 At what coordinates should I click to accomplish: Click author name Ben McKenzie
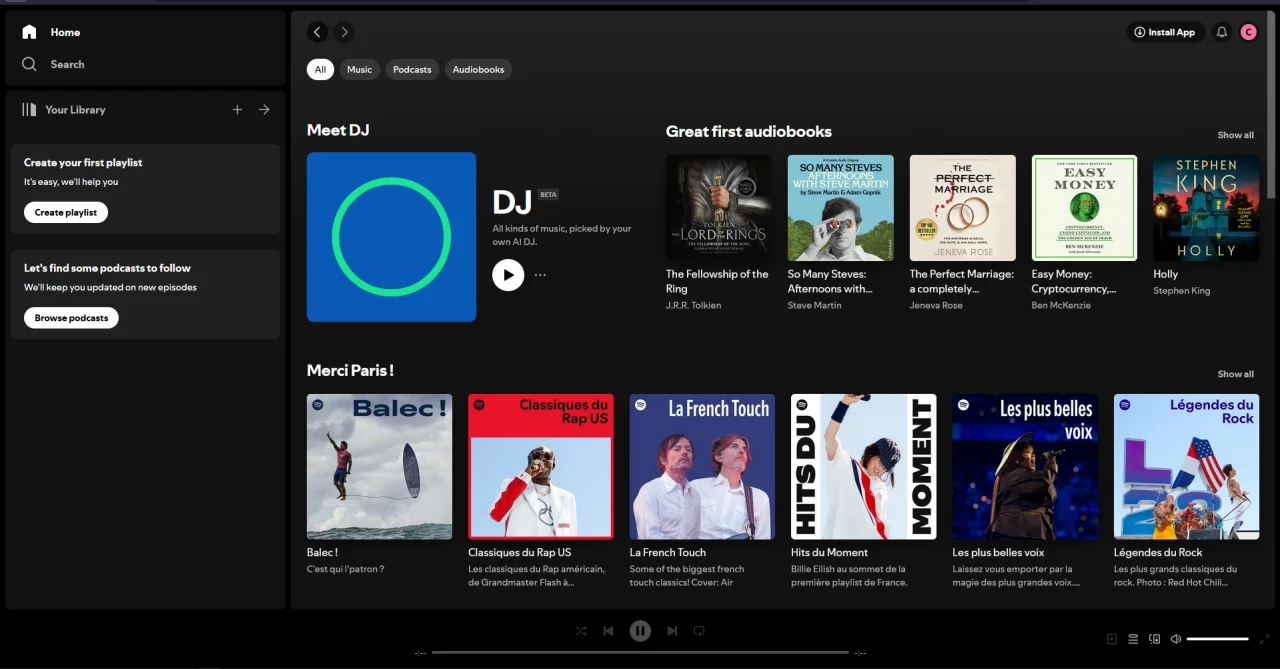[x=1063, y=305]
